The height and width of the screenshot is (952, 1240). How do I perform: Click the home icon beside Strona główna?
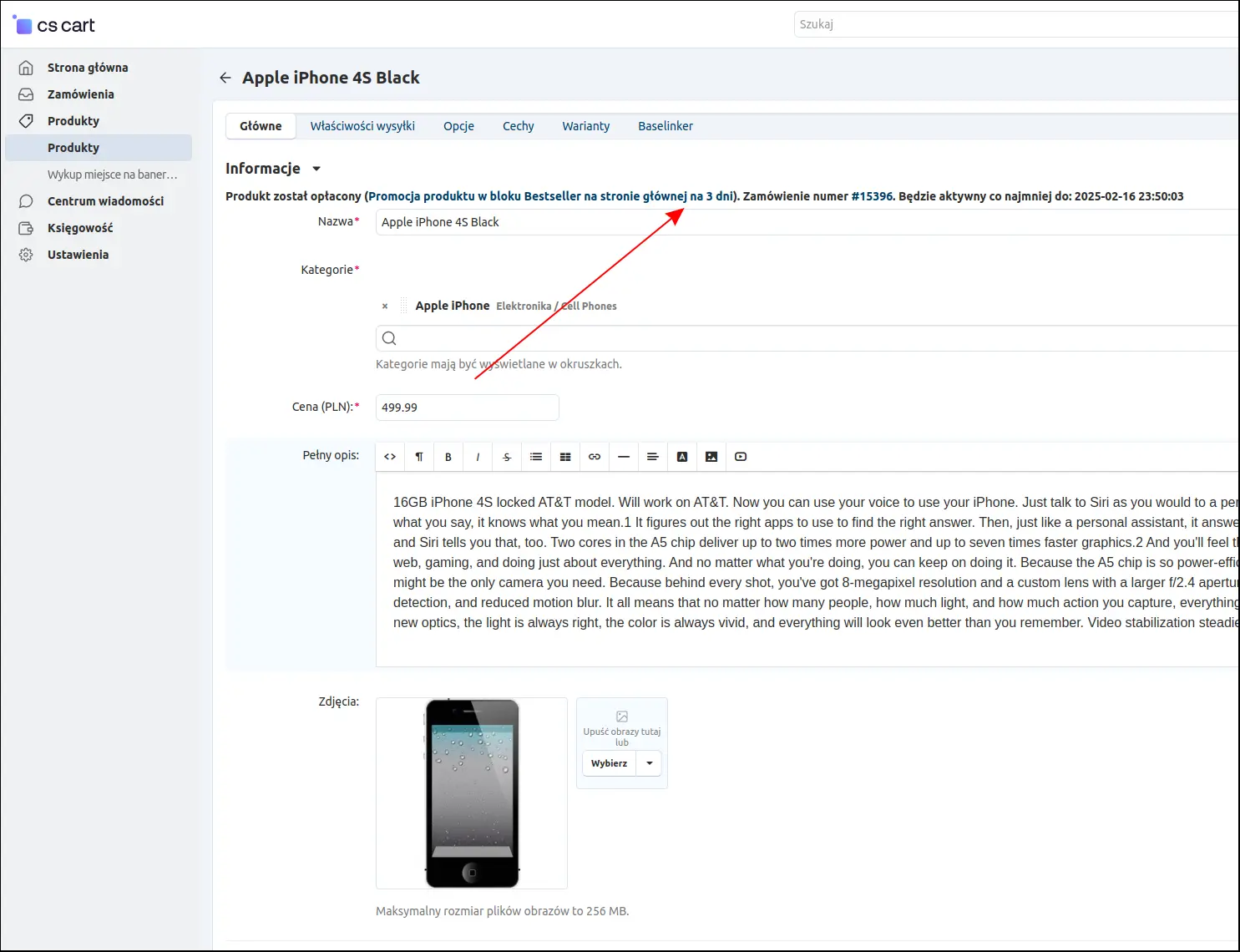(26, 68)
